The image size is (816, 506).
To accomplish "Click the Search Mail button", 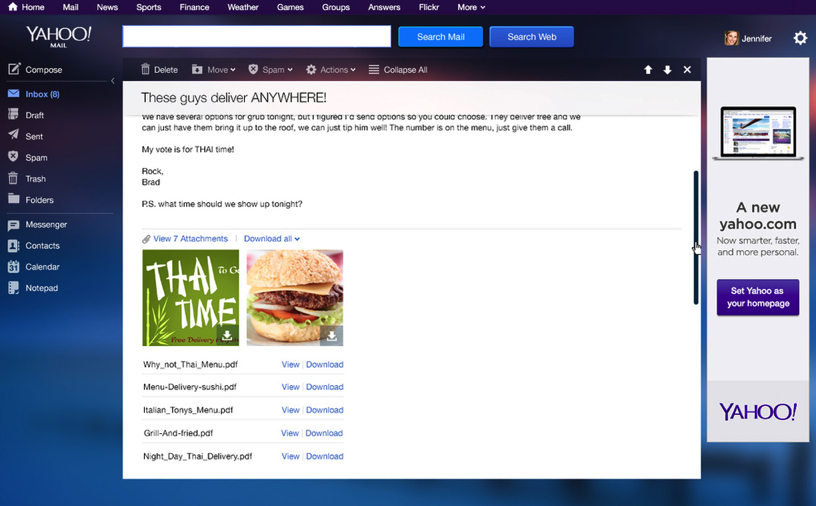I will click(440, 37).
